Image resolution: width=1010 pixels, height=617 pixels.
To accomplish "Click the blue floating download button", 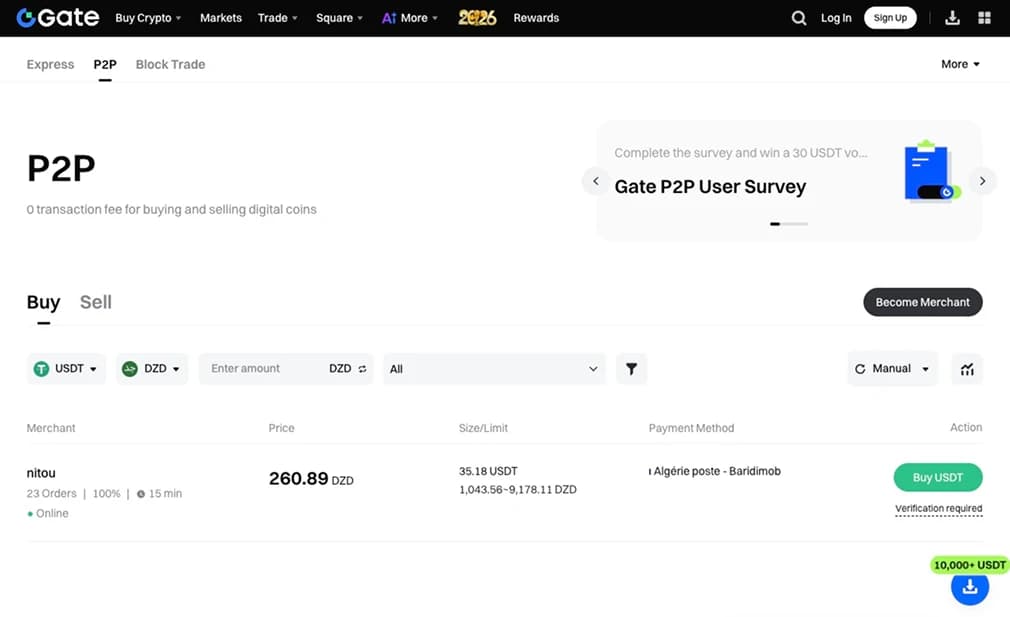I will tap(970, 587).
